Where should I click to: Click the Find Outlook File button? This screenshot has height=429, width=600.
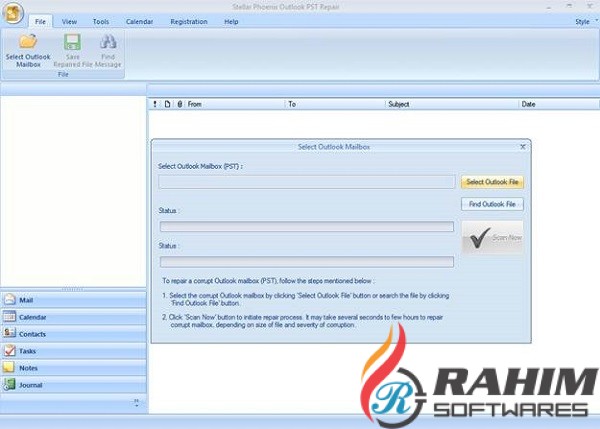492,204
